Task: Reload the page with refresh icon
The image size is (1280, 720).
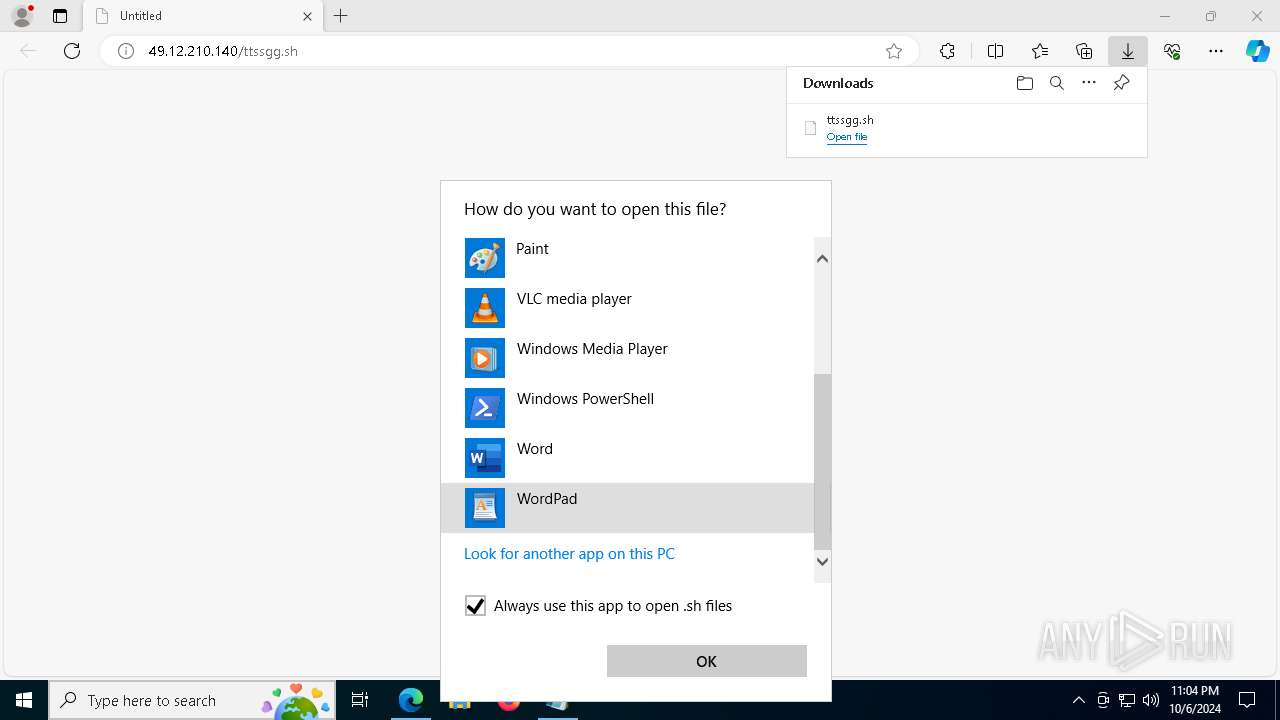Action: 72,51
